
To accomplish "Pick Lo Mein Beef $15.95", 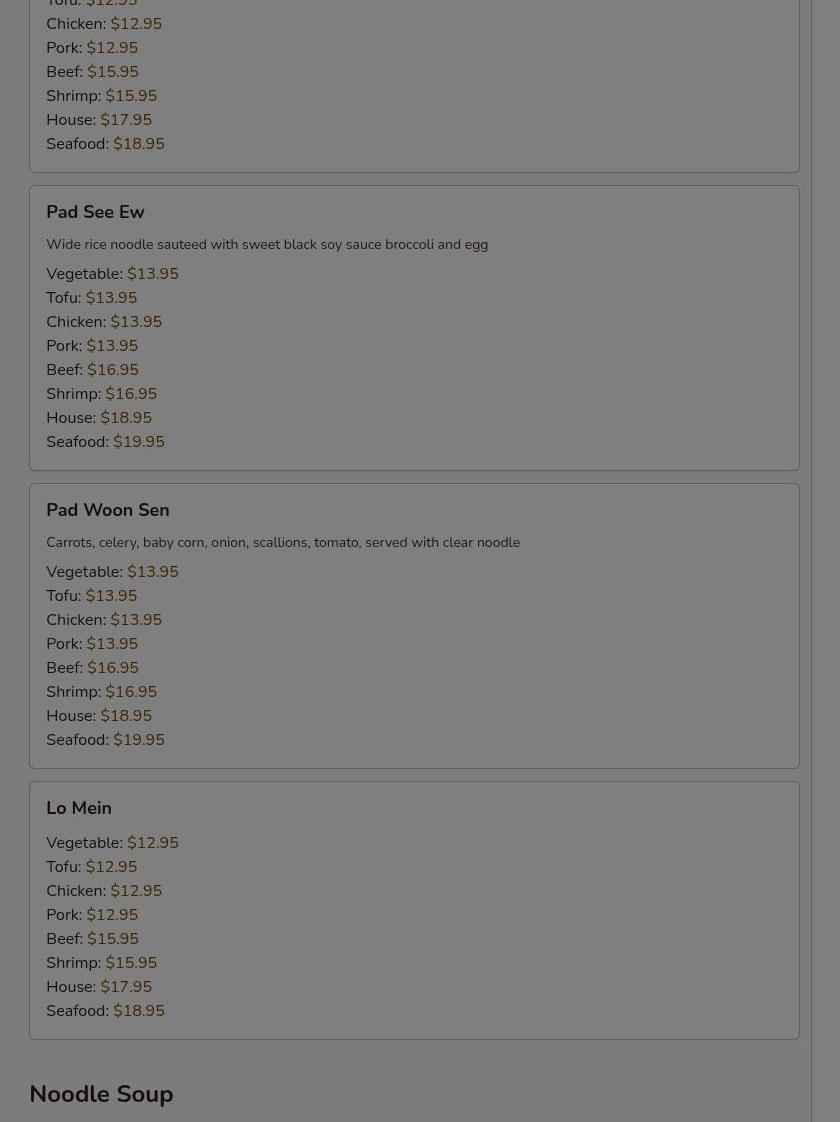I will [x=92, y=938].
